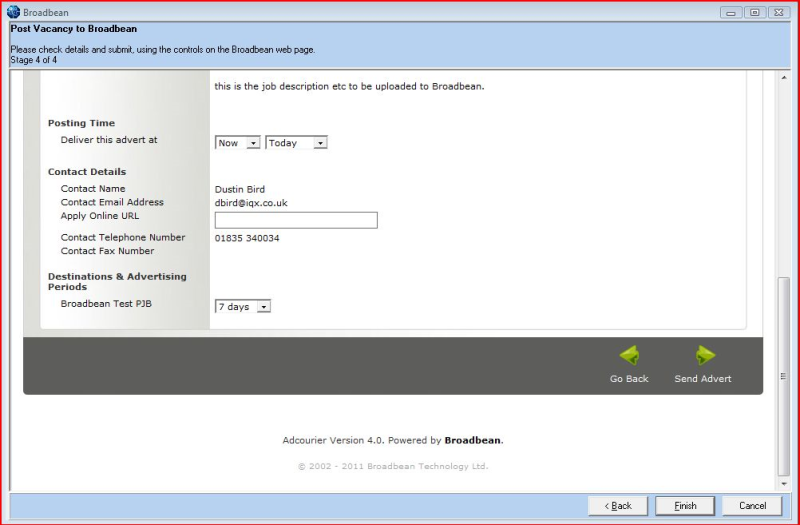The image size is (800, 525).
Task: Click the job description text line
Action: (x=349, y=86)
